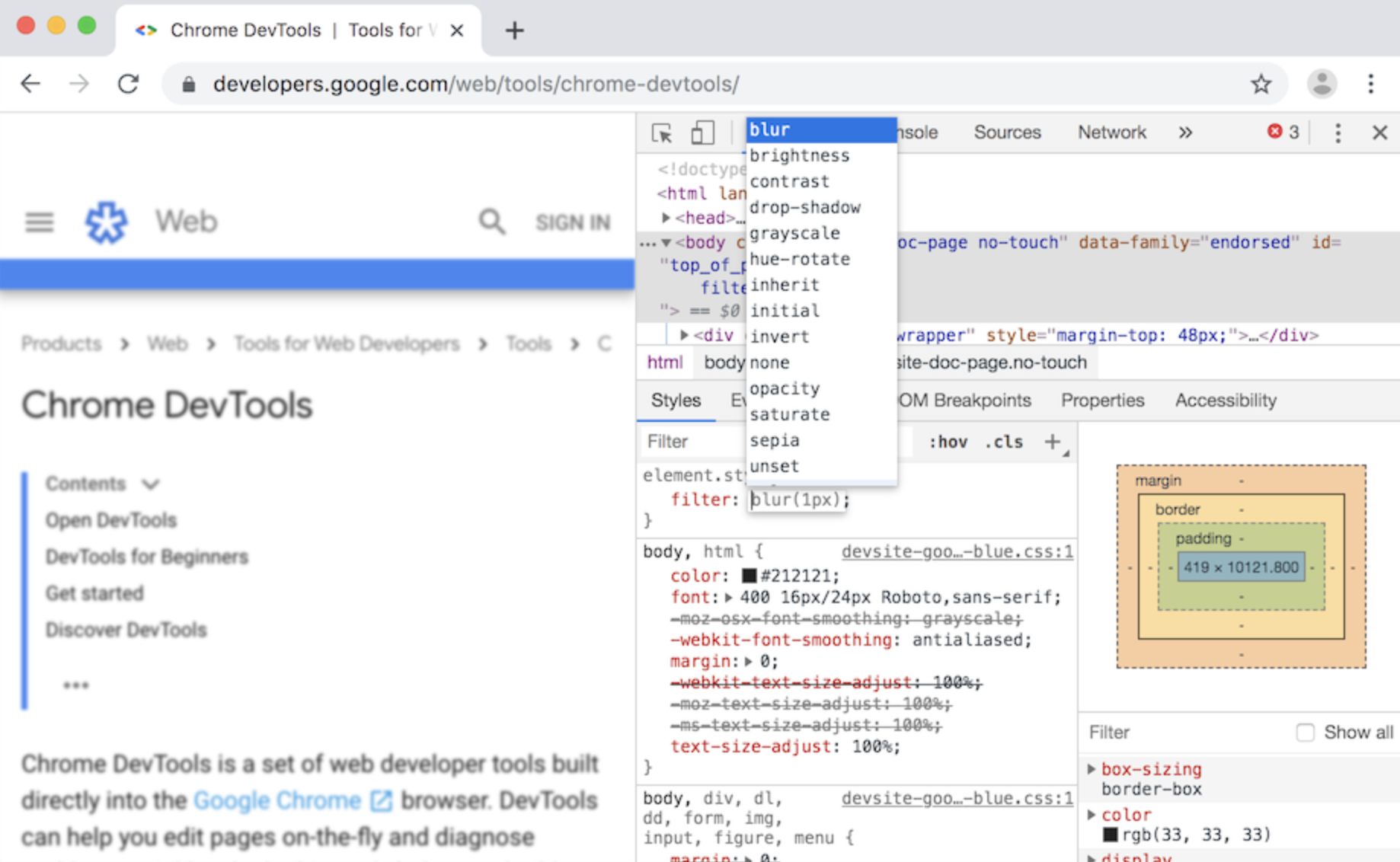Click the red error count indicator
The width and height of the screenshot is (1400, 862).
pyautogui.click(x=1283, y=132)
